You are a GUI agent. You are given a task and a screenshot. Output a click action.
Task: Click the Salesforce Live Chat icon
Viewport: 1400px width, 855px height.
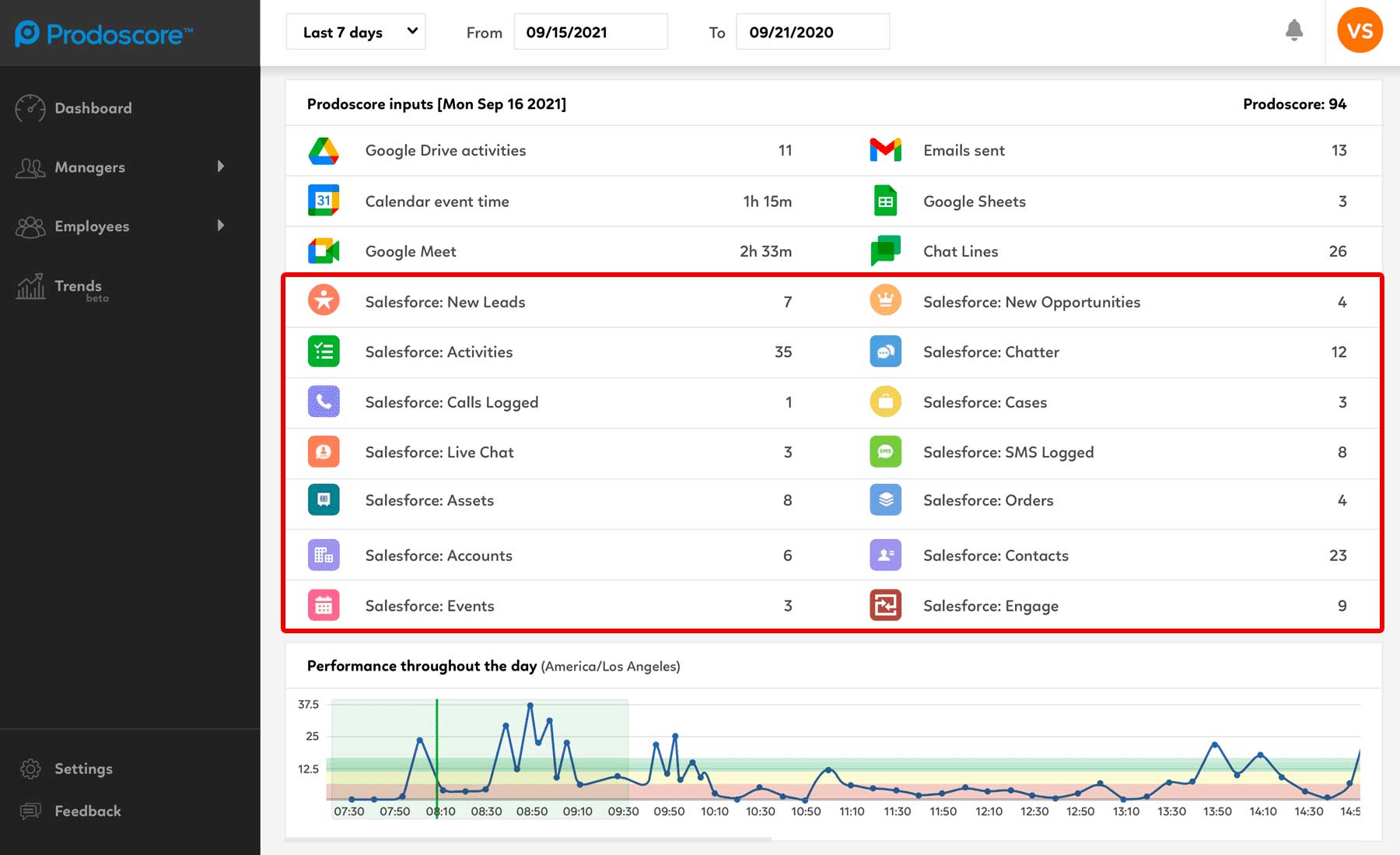[x=324, y=452]
